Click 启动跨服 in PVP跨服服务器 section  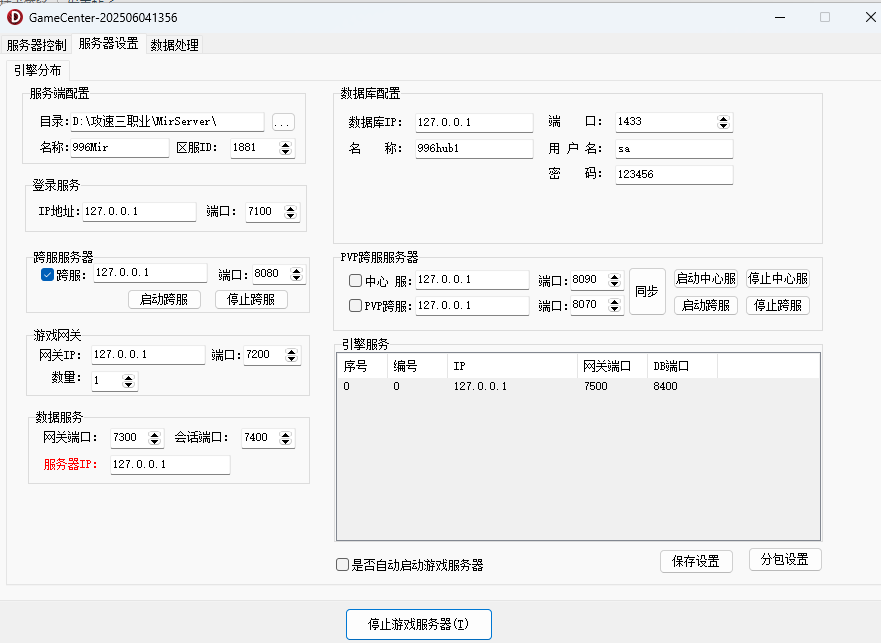(x=706, y=306)
